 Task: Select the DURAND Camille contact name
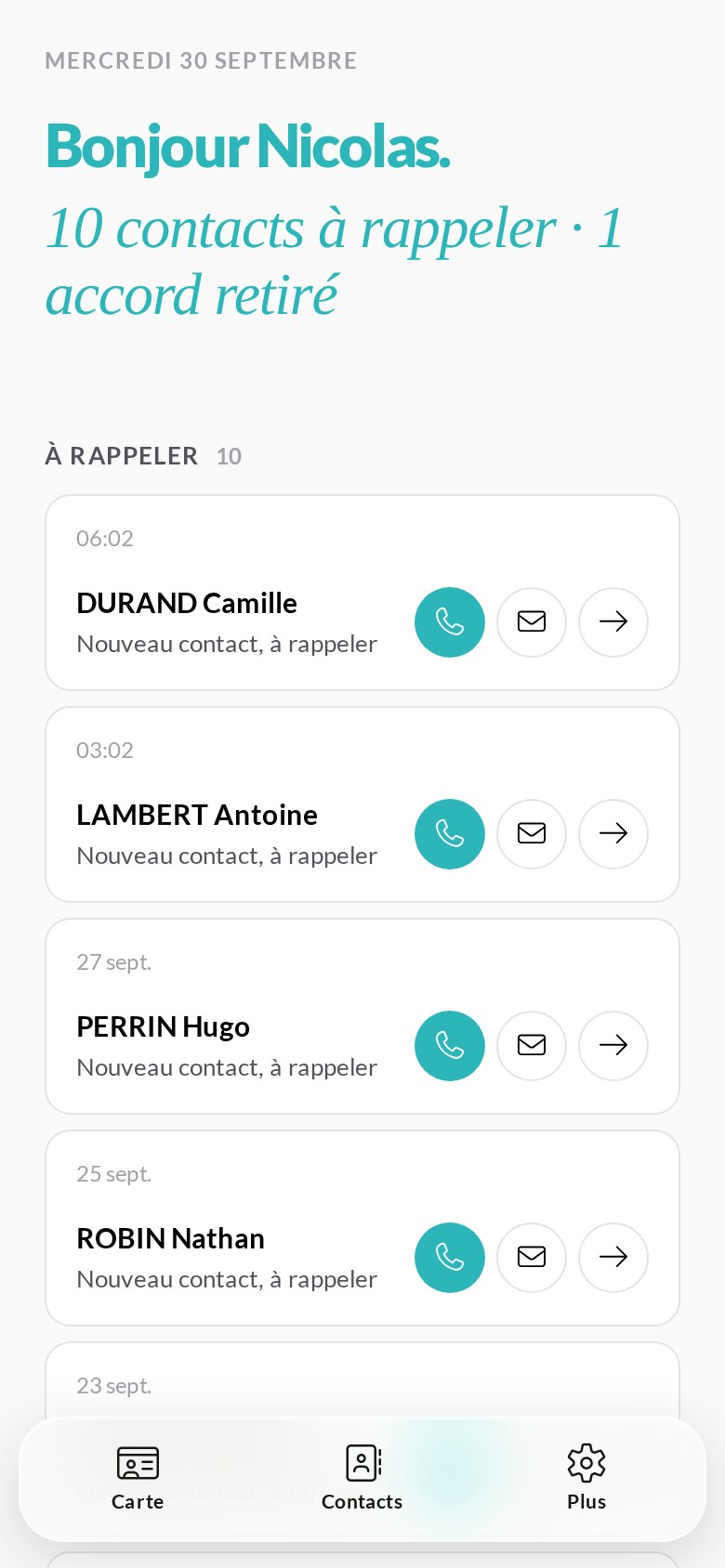[x=187, y=603]
